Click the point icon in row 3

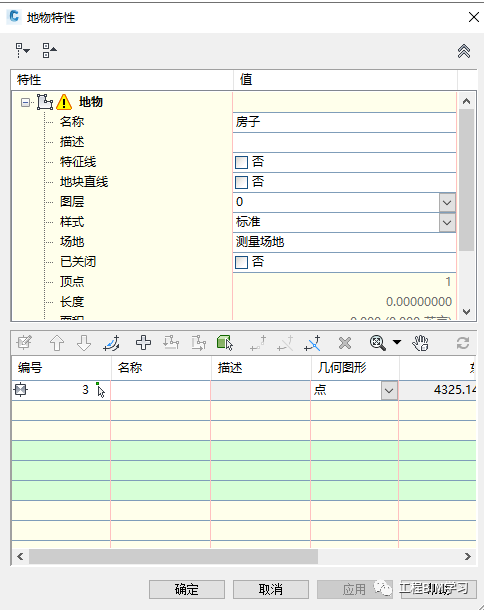pos(21,389)
